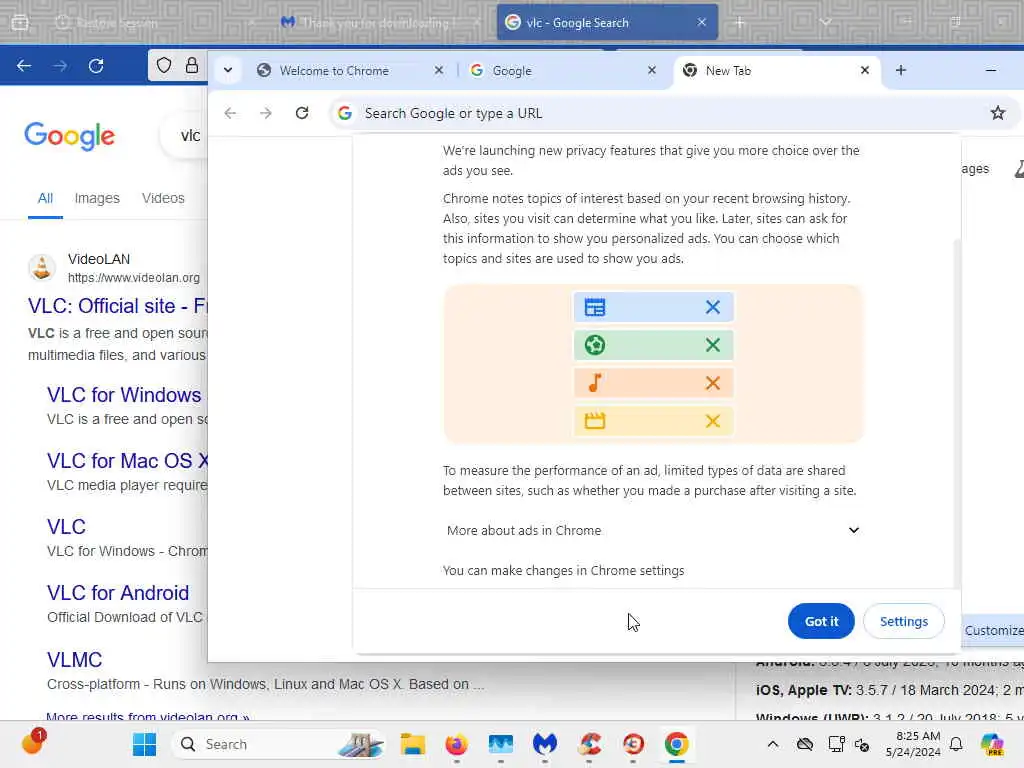Open the red circular taskbar app
This screenshot has height=768, width=1024.
click(633, 744)
